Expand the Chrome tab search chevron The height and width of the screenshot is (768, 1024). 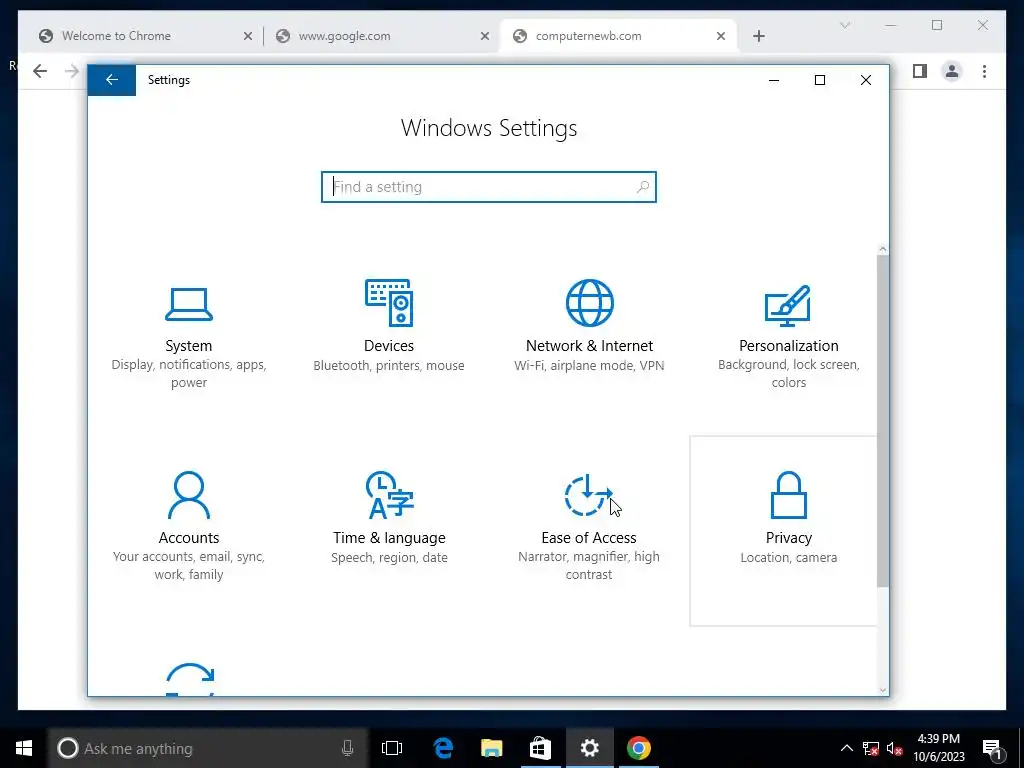point(845,25)
